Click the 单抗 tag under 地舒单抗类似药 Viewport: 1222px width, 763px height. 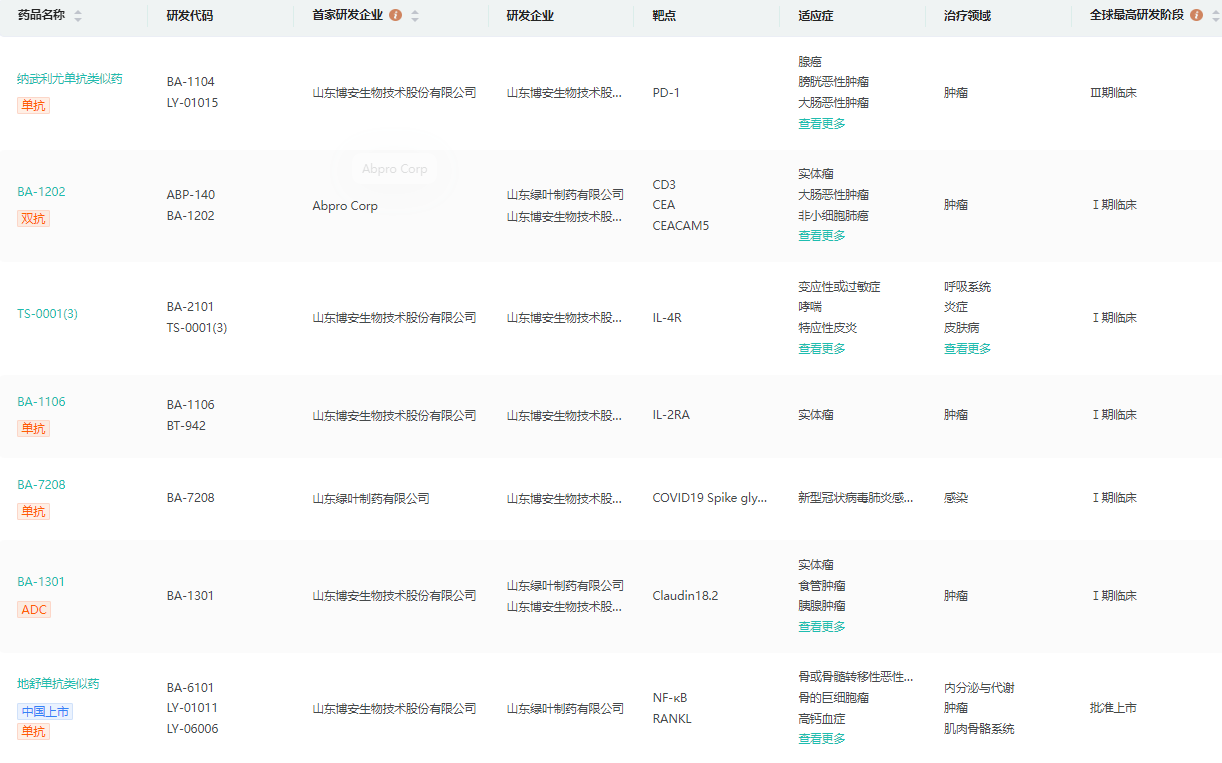tap(33, 731)
